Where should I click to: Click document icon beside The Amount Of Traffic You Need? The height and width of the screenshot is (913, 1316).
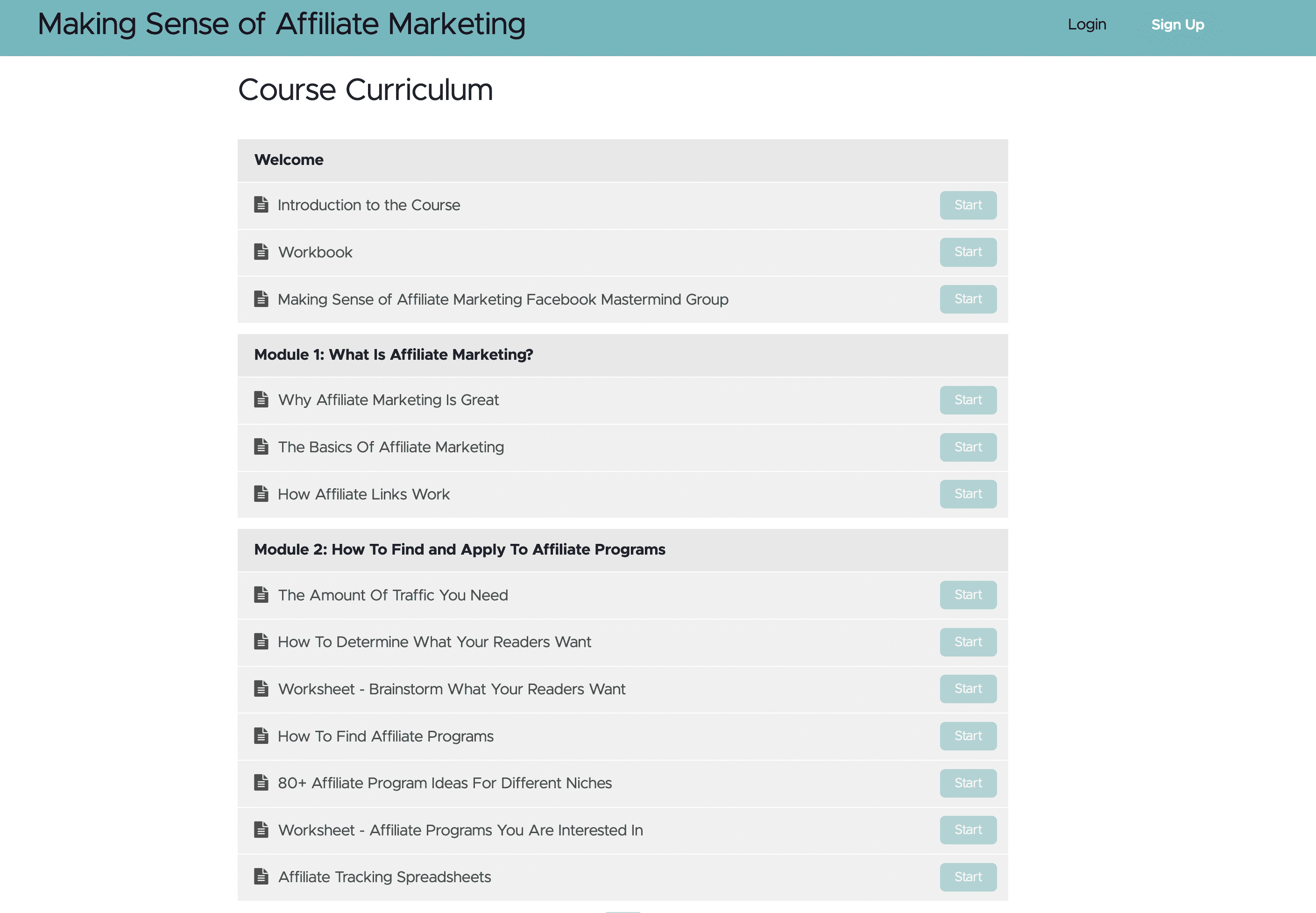261,595
